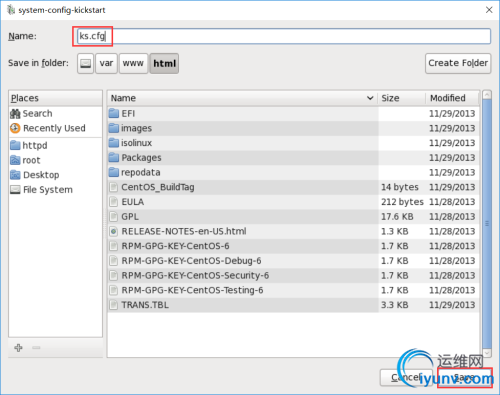Click the '3.3 KB' size cell
Screen dimensions: 500x395
click(395, 305)
